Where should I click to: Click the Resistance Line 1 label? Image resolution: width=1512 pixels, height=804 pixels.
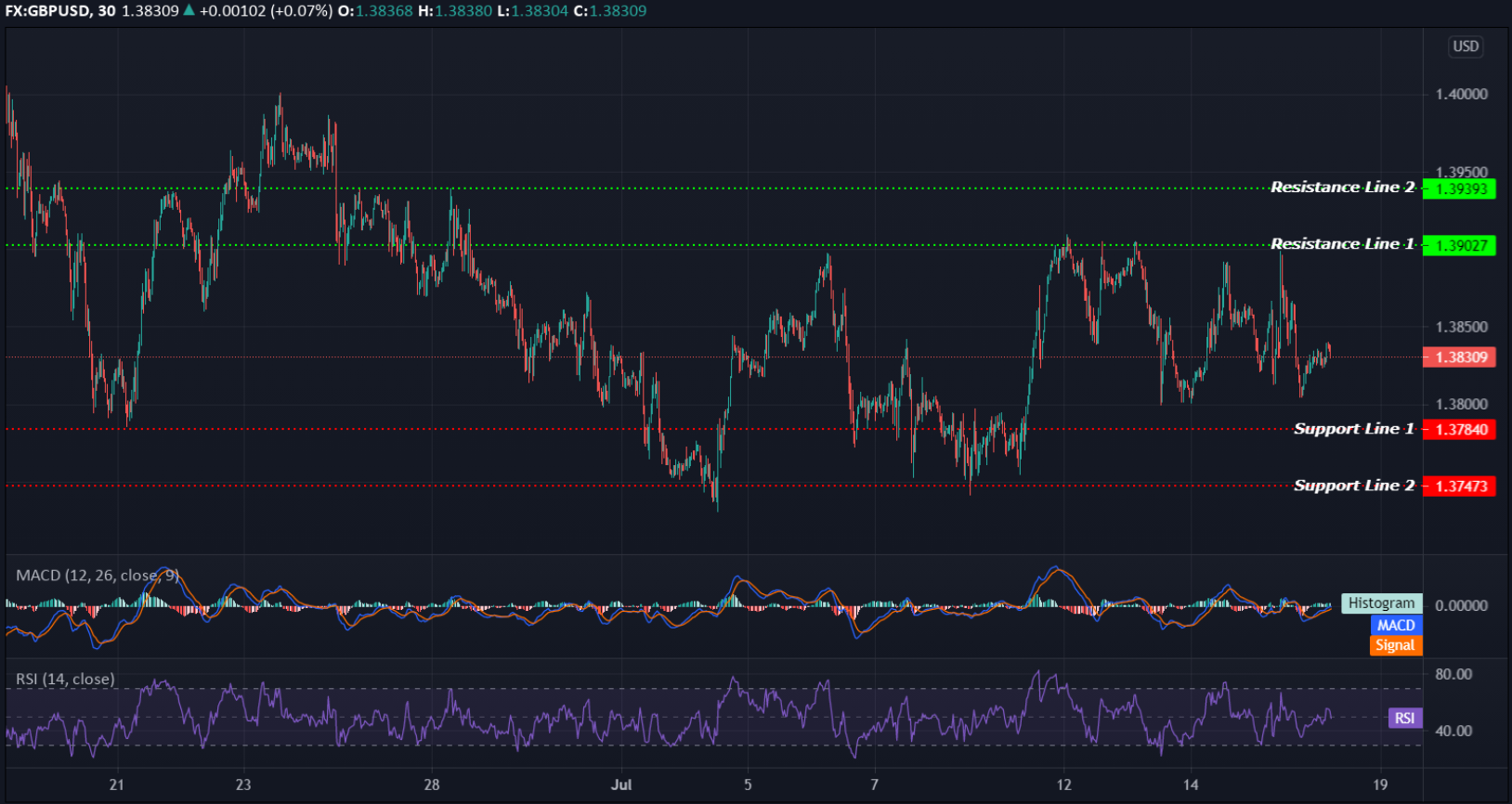click(x=1342, y=244)
